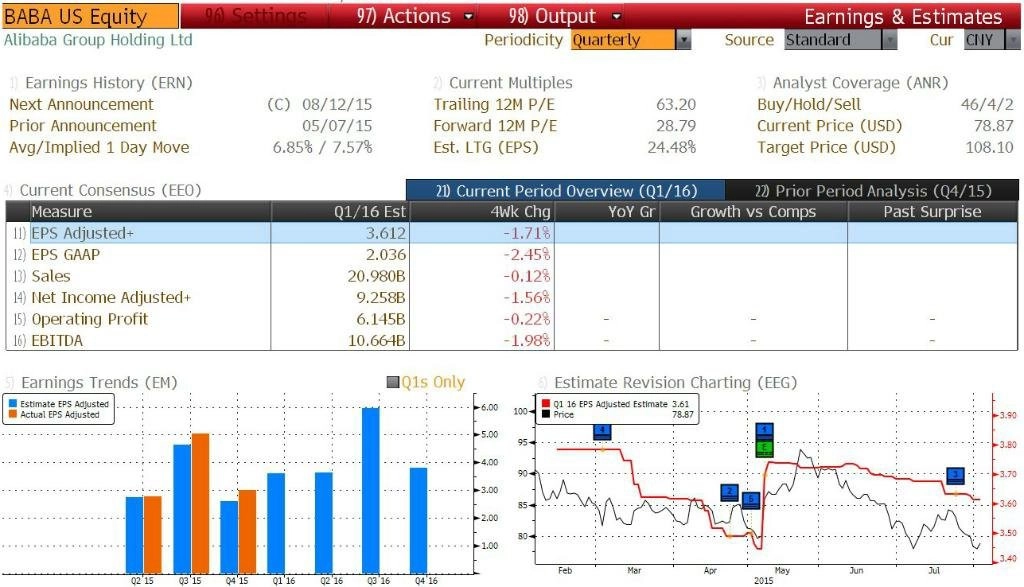Click the orange Q3 15 actual EPS bar
This screenshot has height=587, width=1024.
(200, 503)
